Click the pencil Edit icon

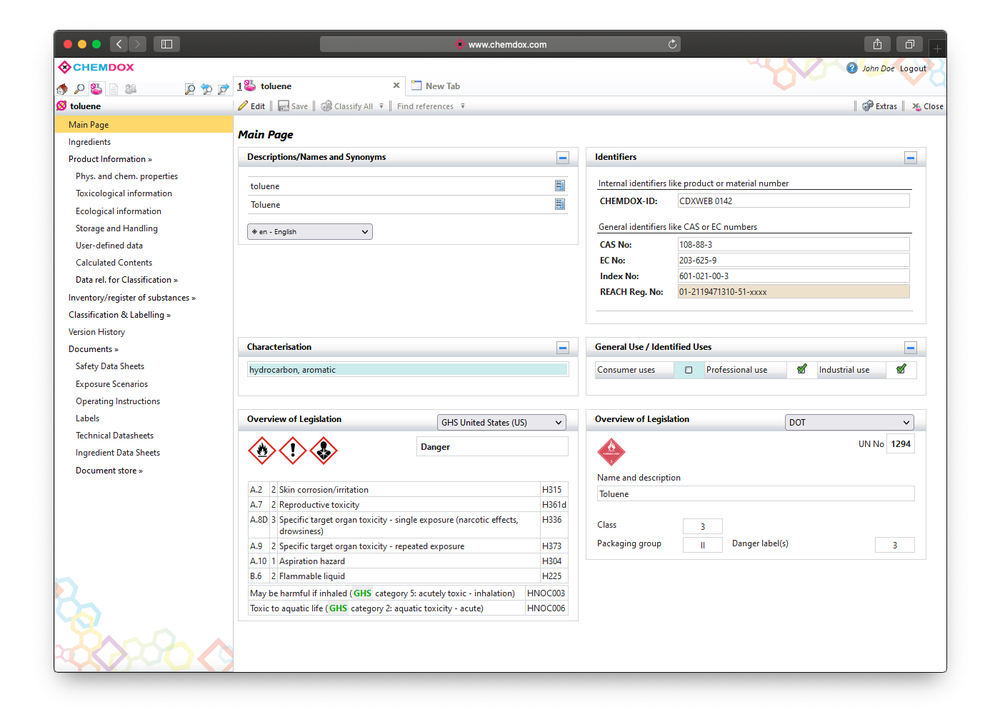pos(243,106)
